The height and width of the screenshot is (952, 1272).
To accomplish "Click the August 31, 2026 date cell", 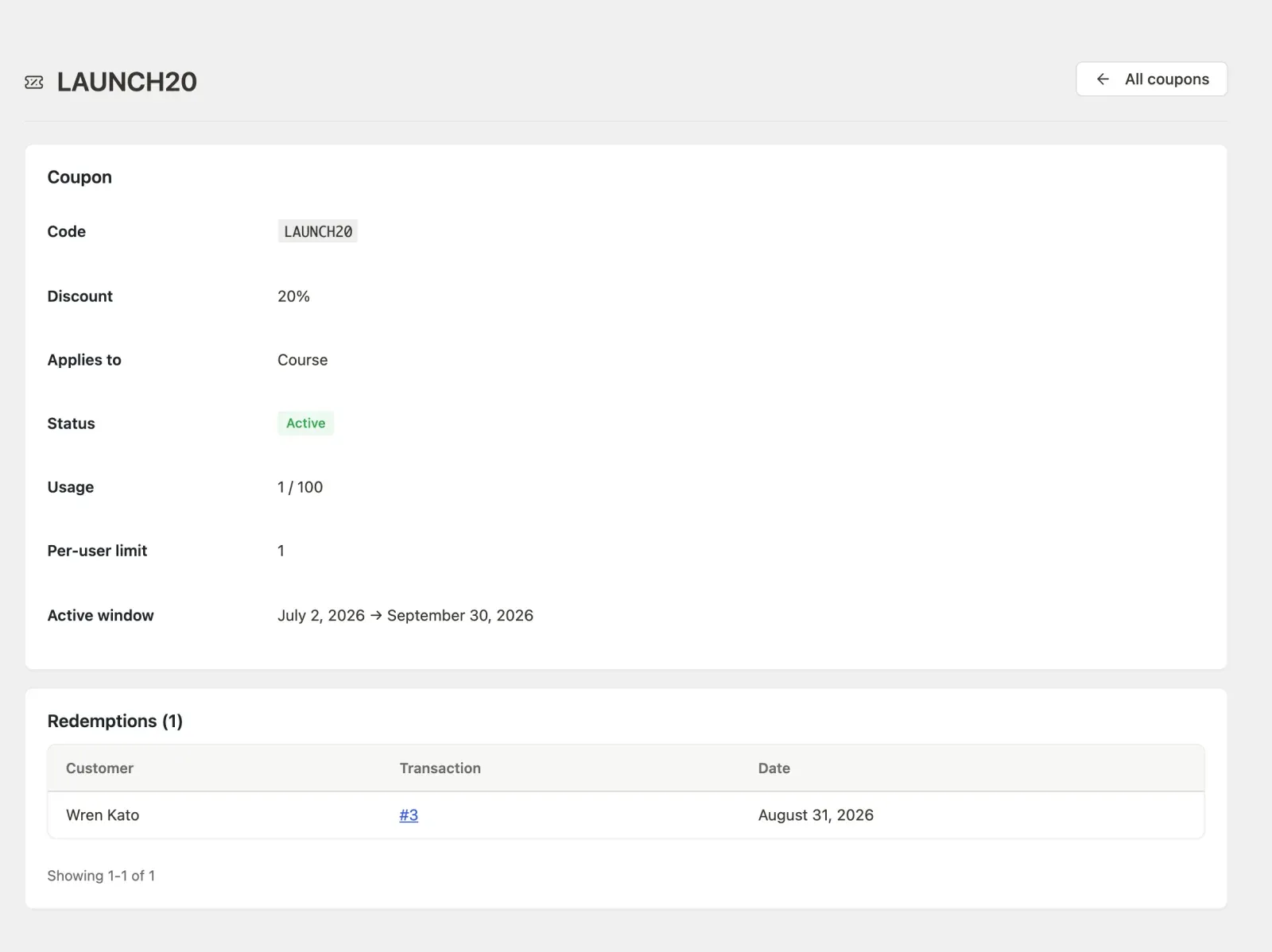I will click(816, 815).
